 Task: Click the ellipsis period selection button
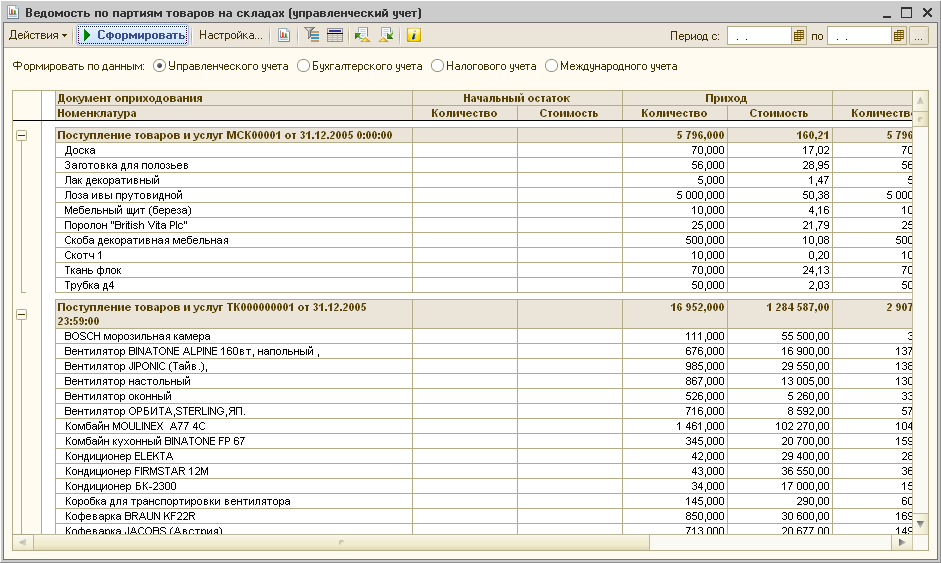point(919,36)
